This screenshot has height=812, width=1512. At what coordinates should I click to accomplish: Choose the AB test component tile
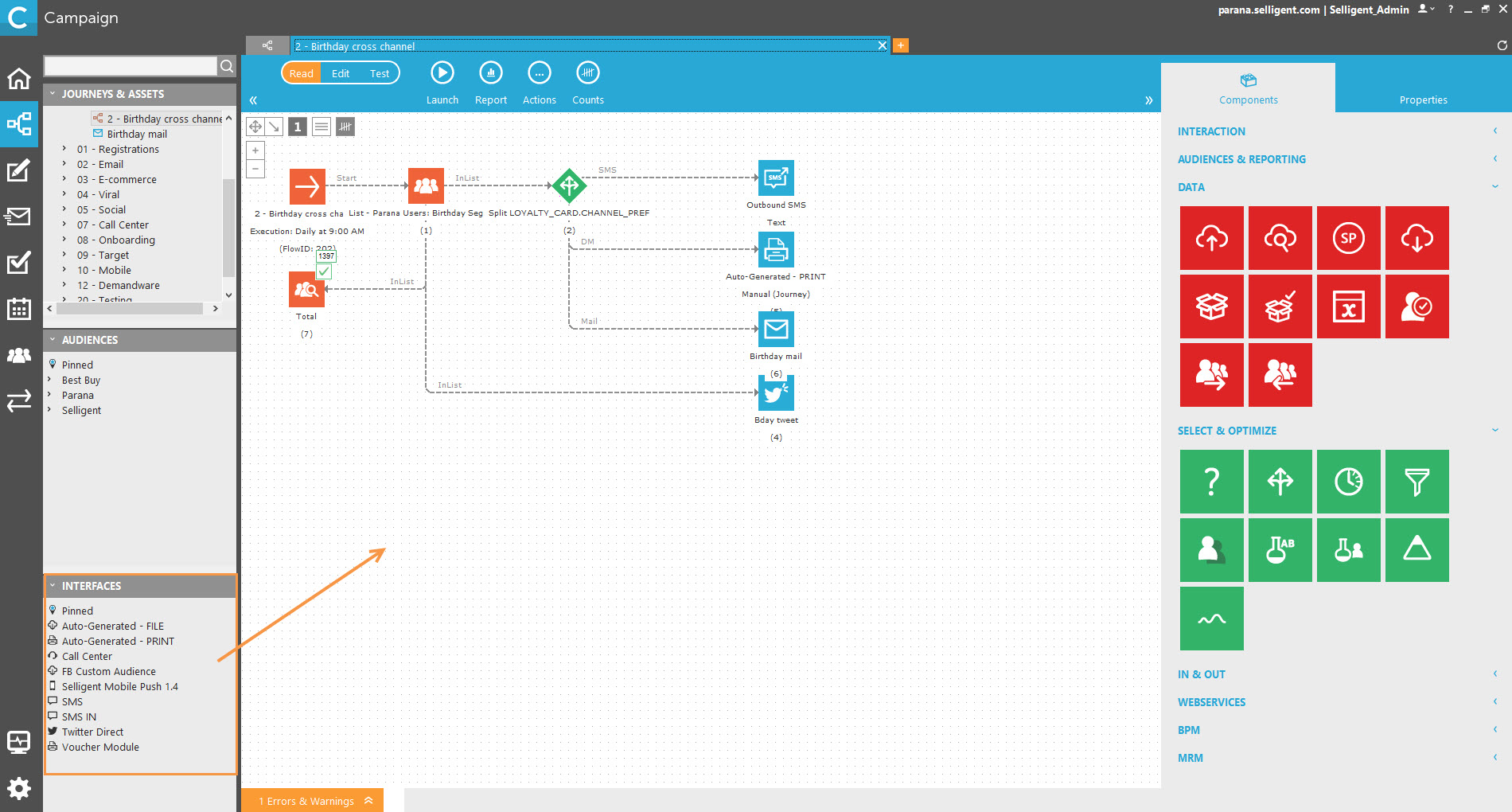pyautogui.click(x=1280, y=550)
